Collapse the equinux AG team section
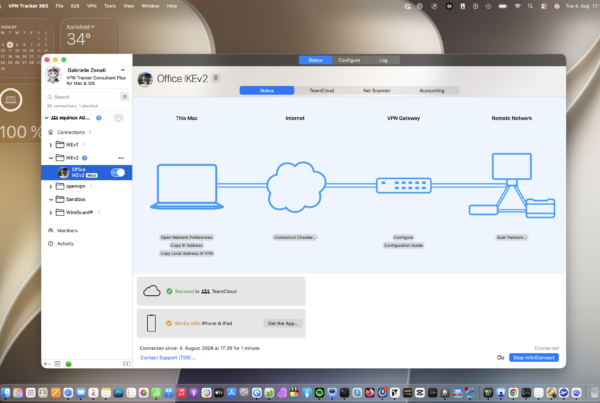 pos(46,118)
